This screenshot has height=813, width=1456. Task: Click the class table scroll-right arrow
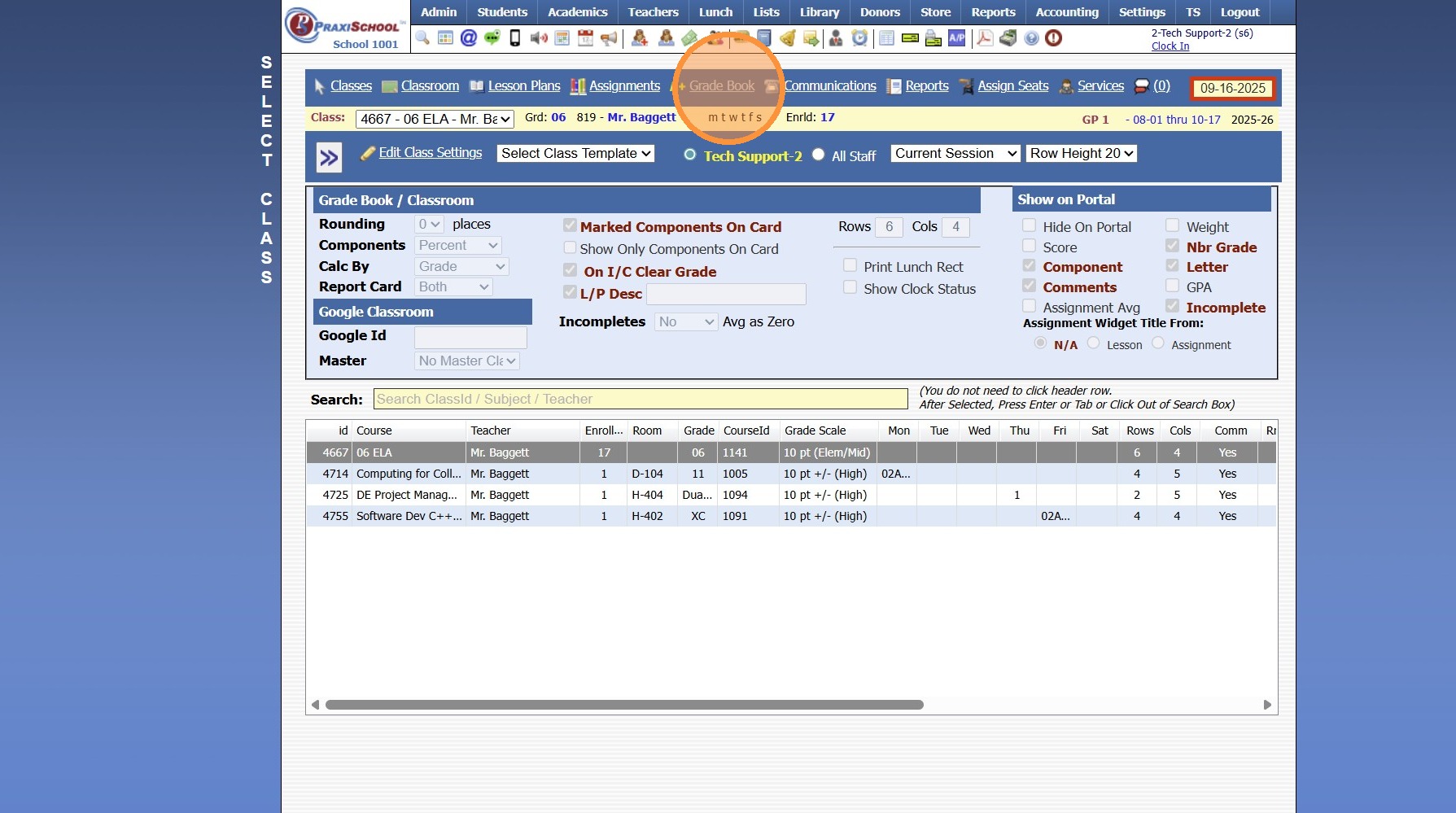pyautogui.click(x=1267, y=705)
